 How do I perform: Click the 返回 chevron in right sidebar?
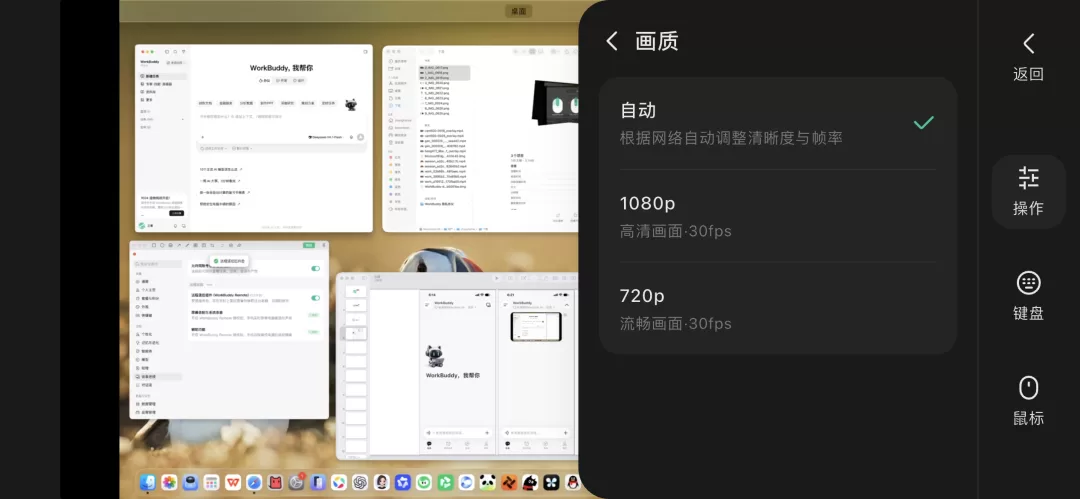tap(1028, 44)
